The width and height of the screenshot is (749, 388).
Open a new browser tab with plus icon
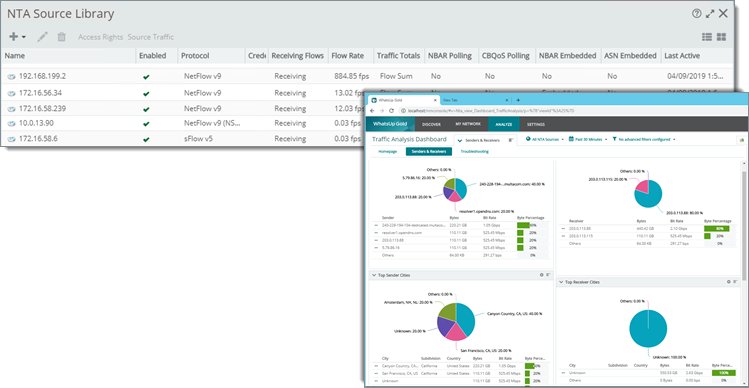[x=518, y=100]
